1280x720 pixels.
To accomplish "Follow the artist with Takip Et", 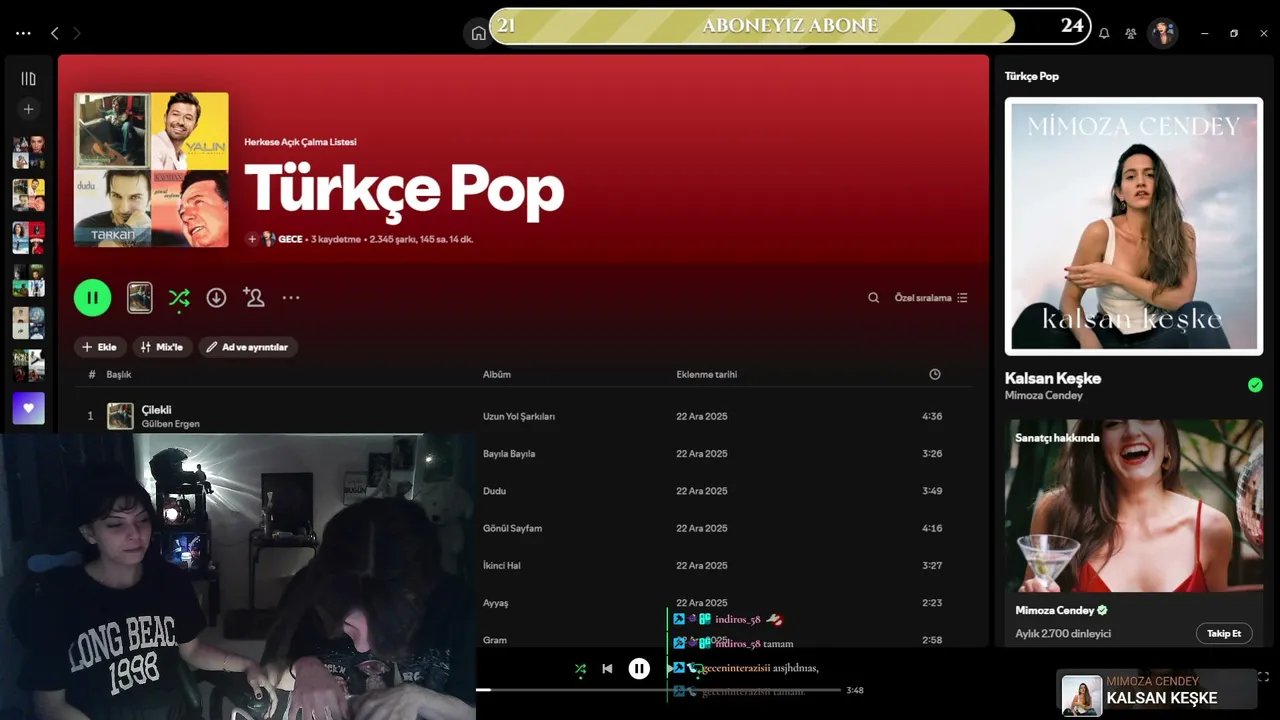I will pyautogui.click(x=1224, y=633).
